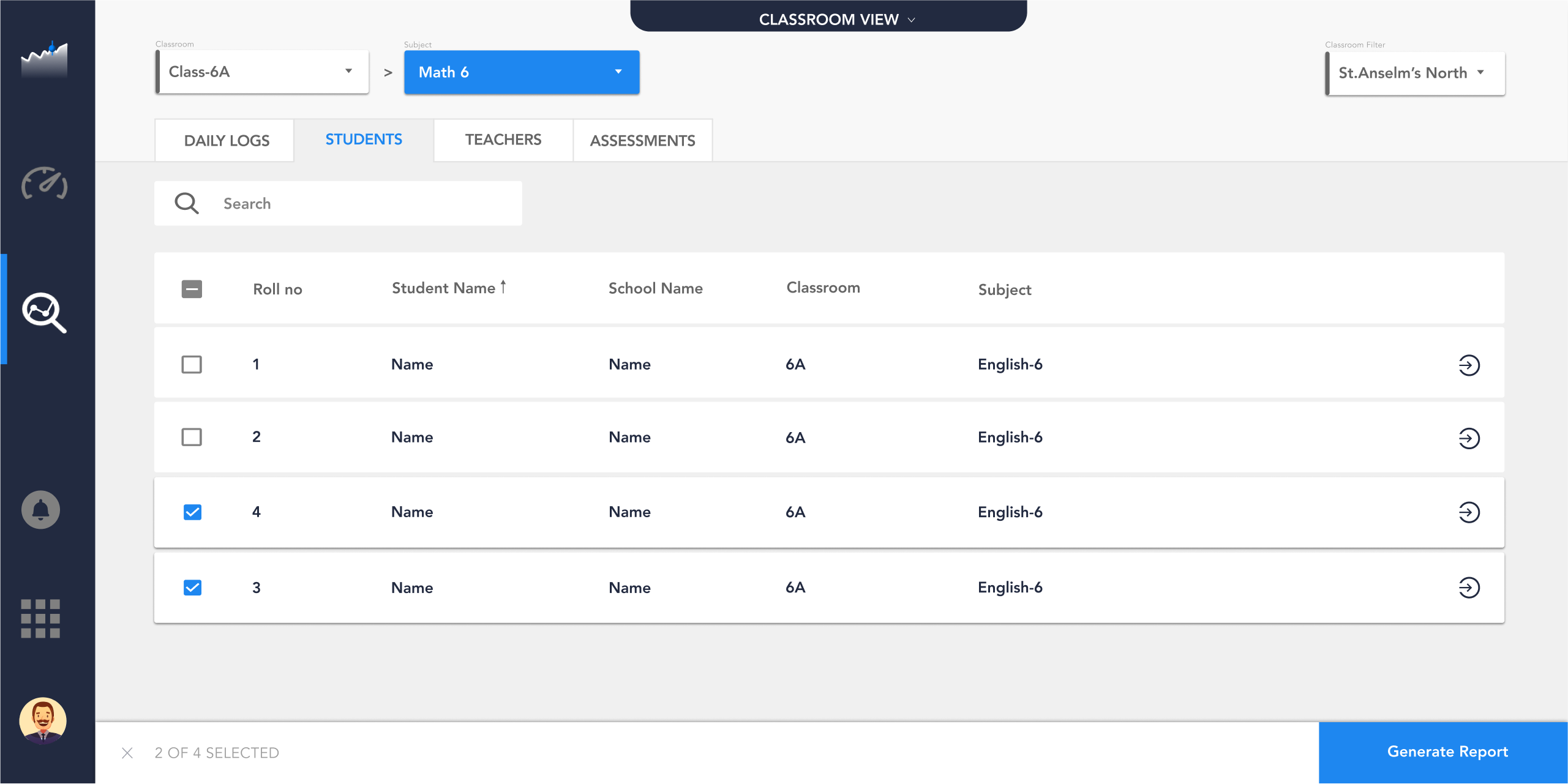Open the apps grid icon
The image size is (1568, 784).
tap(40, 618)
